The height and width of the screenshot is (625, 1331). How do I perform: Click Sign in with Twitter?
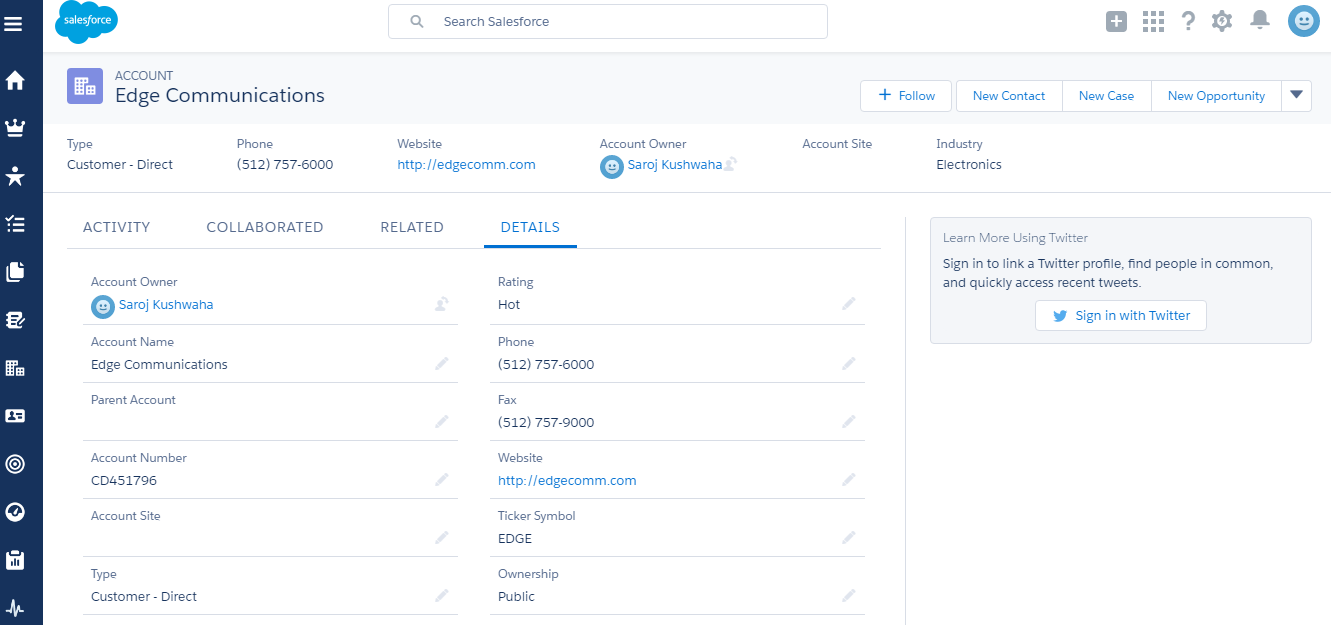1120,315
